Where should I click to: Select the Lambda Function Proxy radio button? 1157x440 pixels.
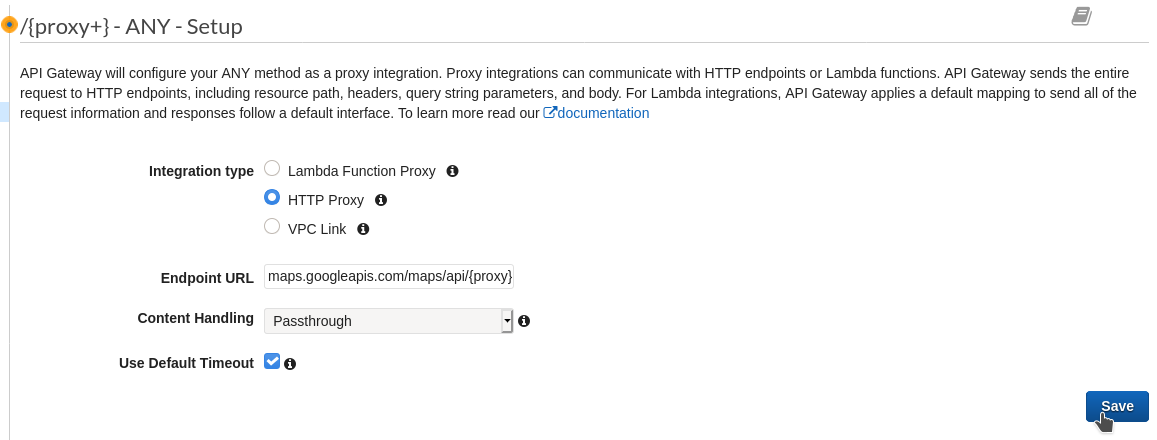(272, 168)
